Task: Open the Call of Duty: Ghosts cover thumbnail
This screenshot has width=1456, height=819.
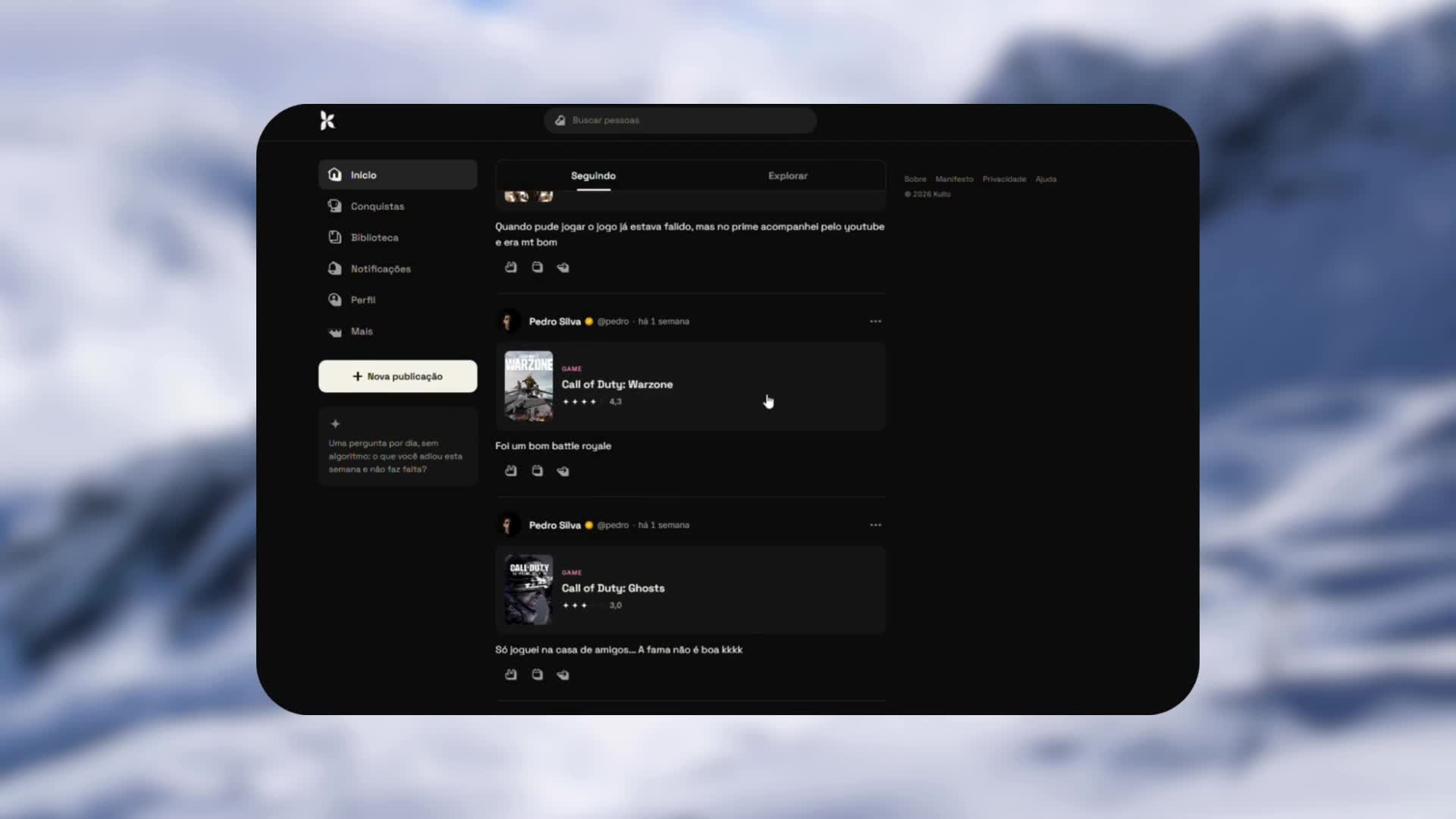Action: point(529,589)
